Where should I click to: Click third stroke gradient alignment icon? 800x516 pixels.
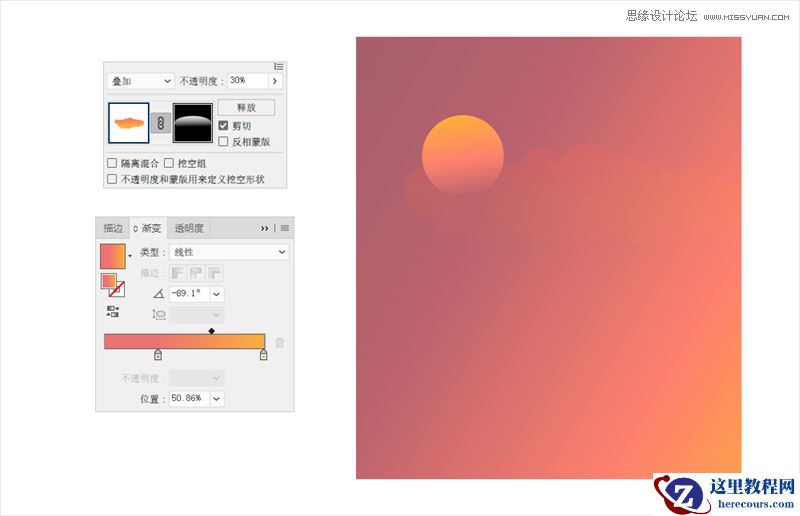tap(214, 273)
